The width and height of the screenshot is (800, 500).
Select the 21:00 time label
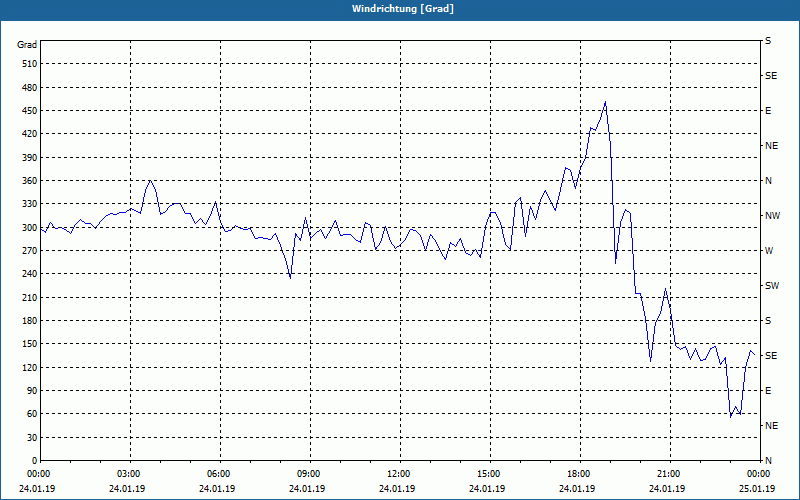(669, 474)
